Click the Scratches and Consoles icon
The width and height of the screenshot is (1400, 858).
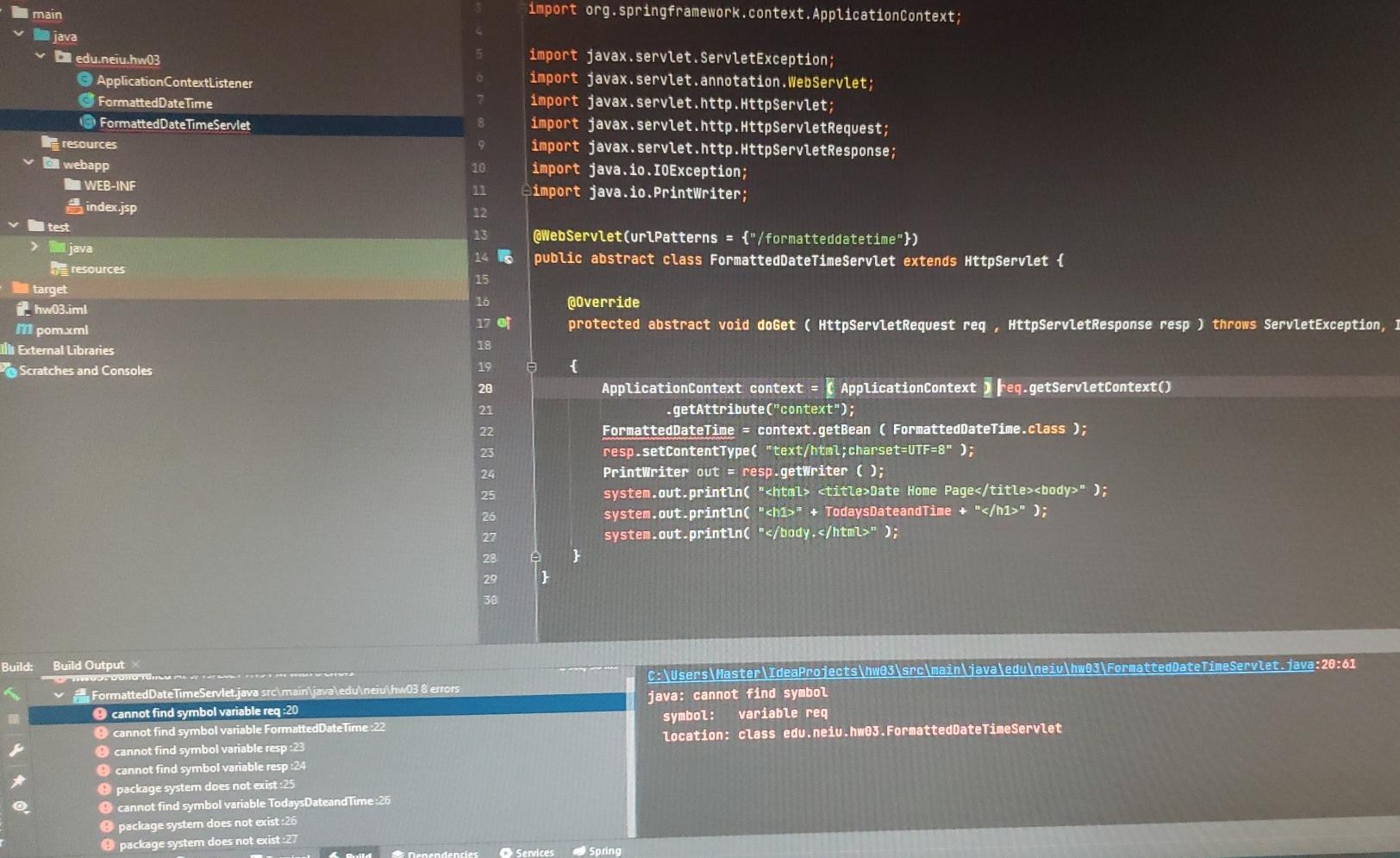(x=9, y=371)
